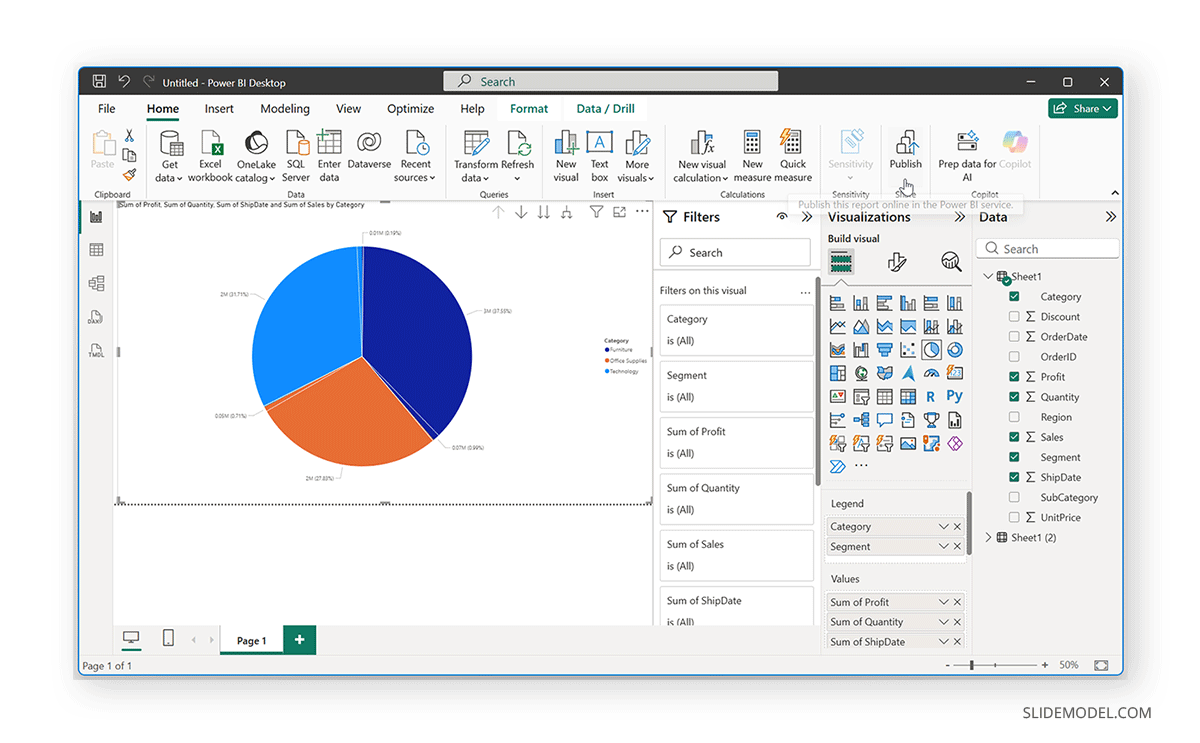Add a new page with the plus button

pos(298,640)
